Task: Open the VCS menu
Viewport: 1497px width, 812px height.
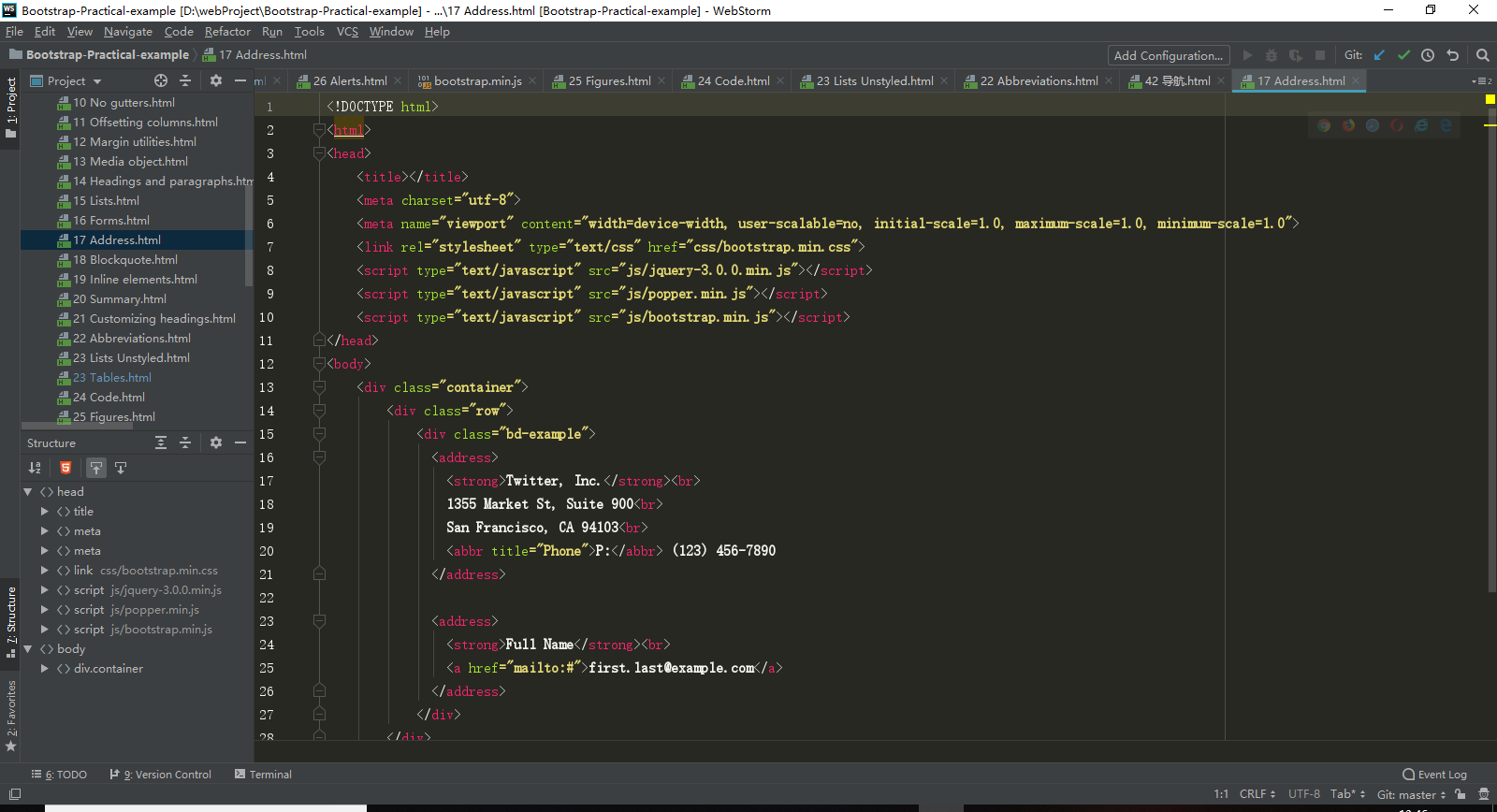Action: tap(347, 32)
